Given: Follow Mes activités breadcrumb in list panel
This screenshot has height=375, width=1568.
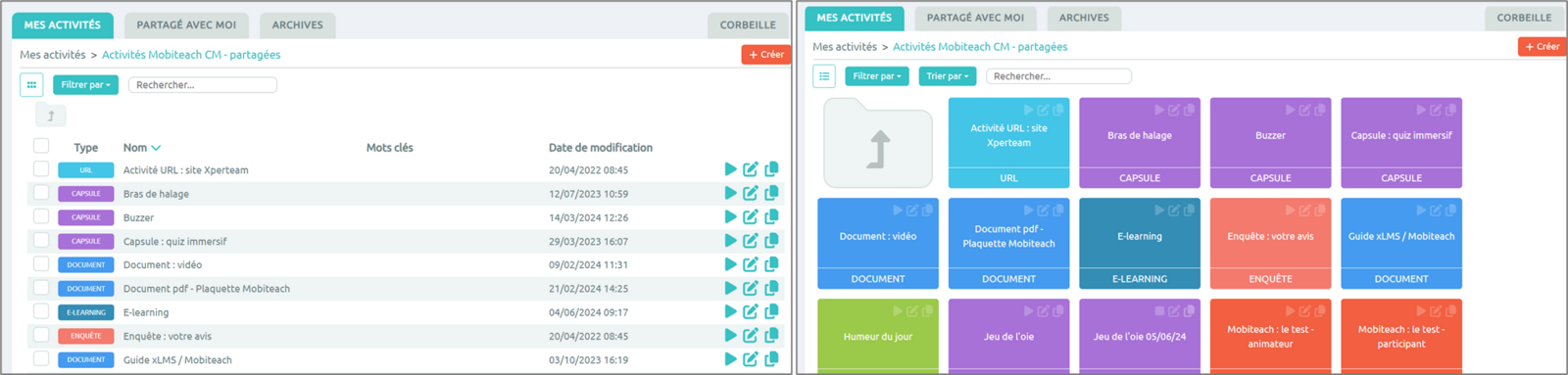Looking at the screenshot, I should (x=53, y=55).
